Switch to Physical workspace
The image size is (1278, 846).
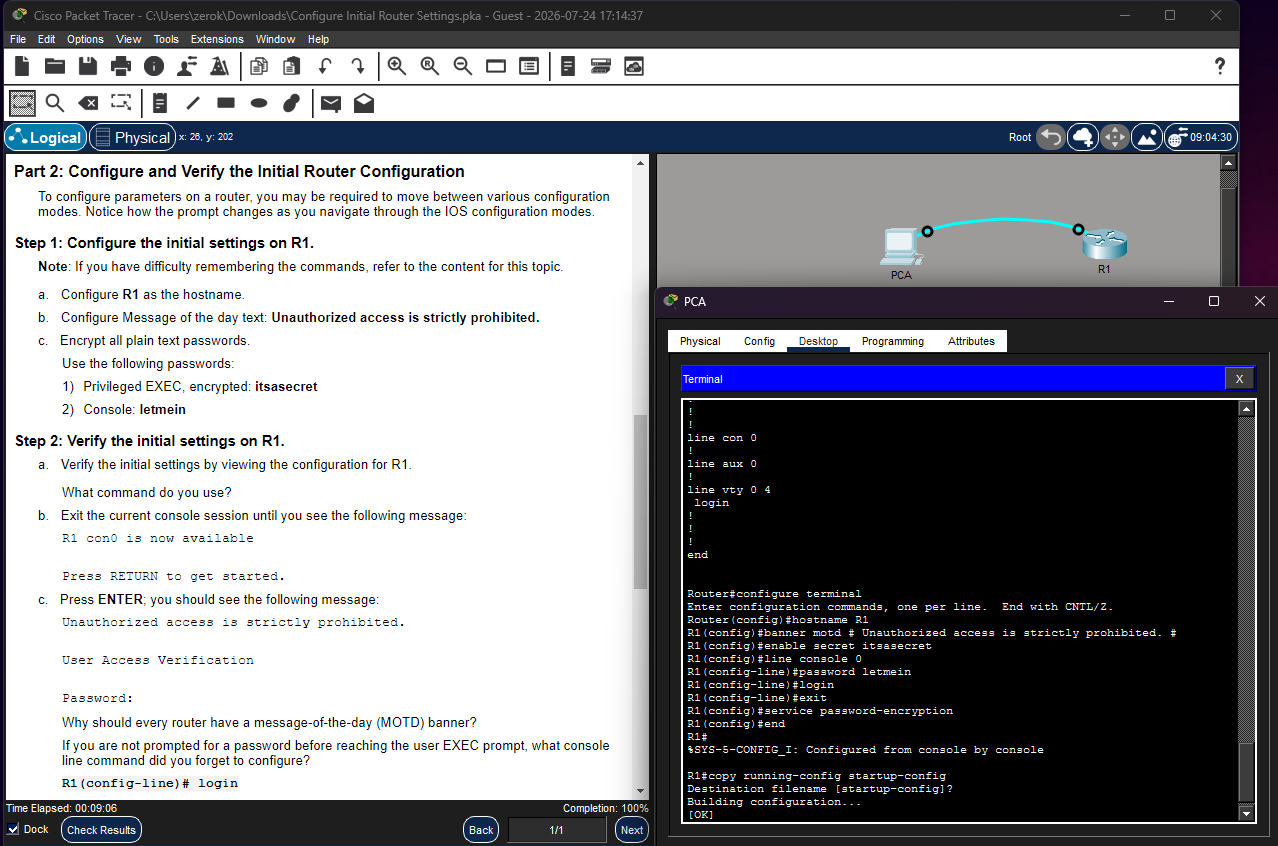(x=132, y=137)
